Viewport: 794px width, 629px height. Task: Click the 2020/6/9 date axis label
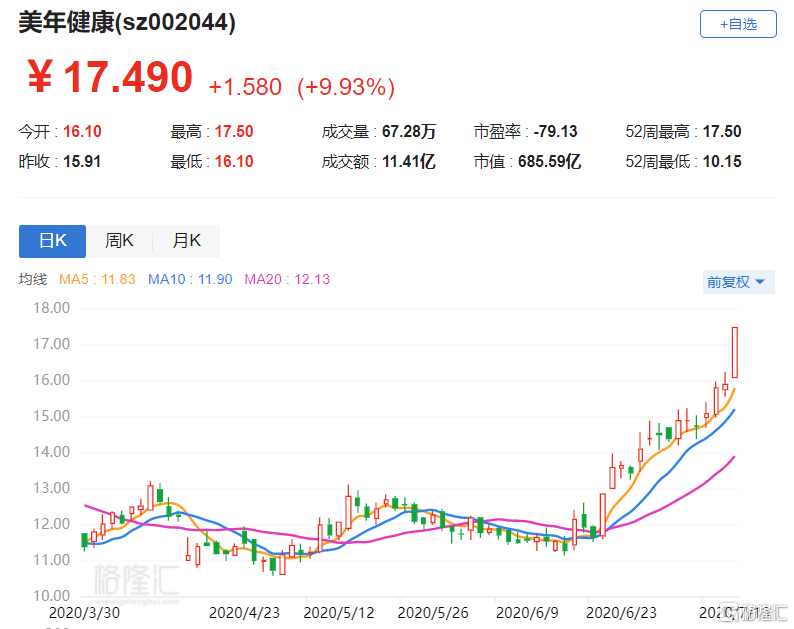[527, 613]
